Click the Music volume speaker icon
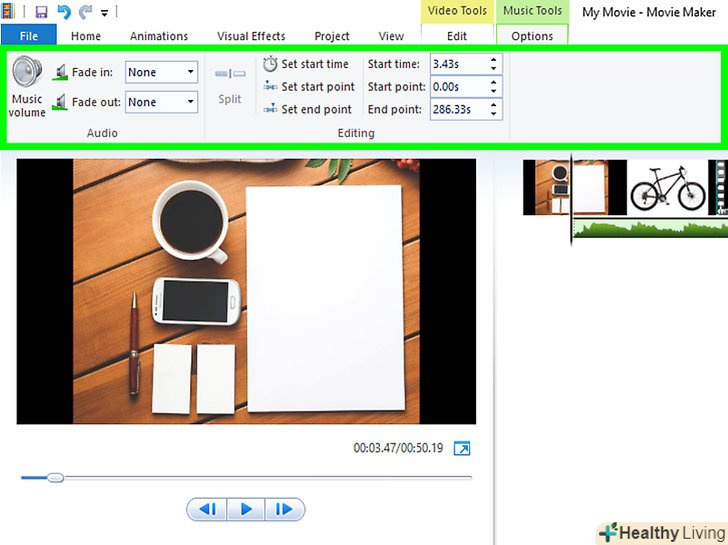 pos(27,73)
